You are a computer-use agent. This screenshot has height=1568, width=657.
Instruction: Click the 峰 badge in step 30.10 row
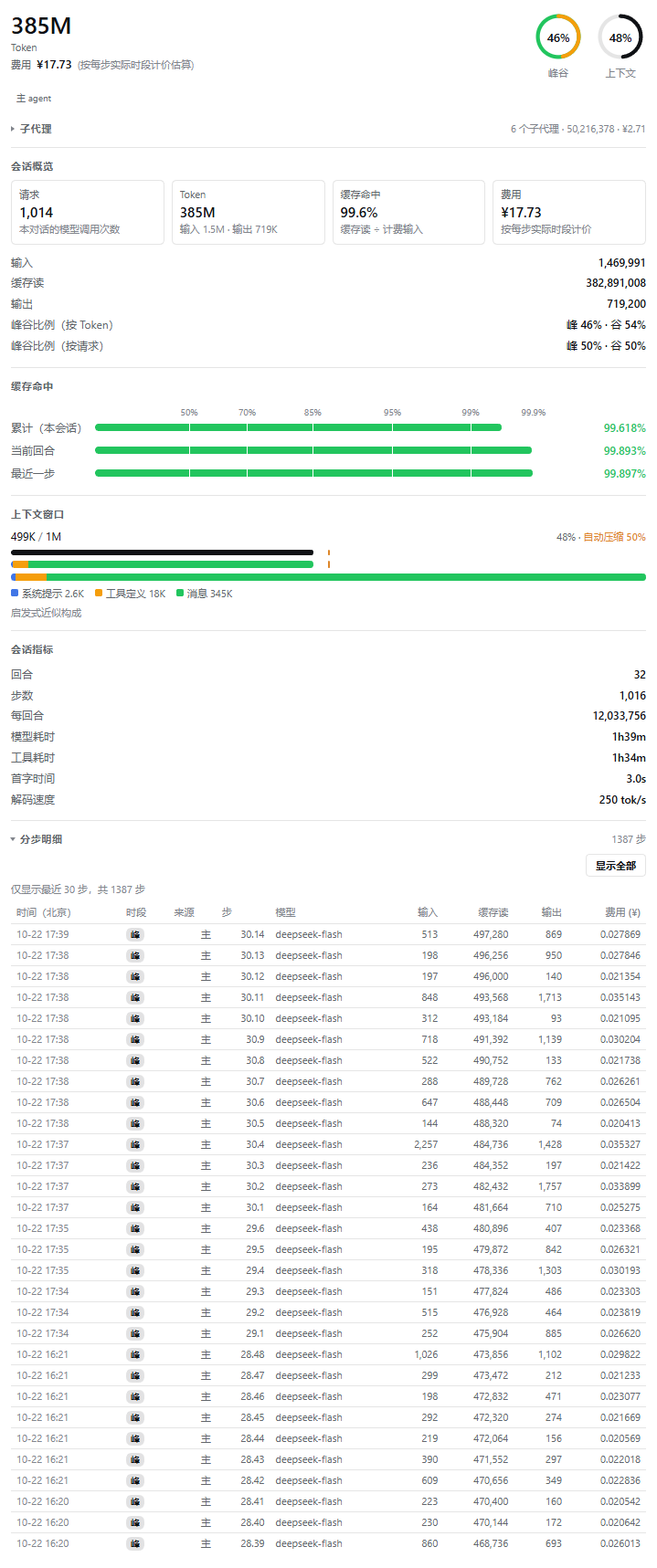tap(135, 1018)
